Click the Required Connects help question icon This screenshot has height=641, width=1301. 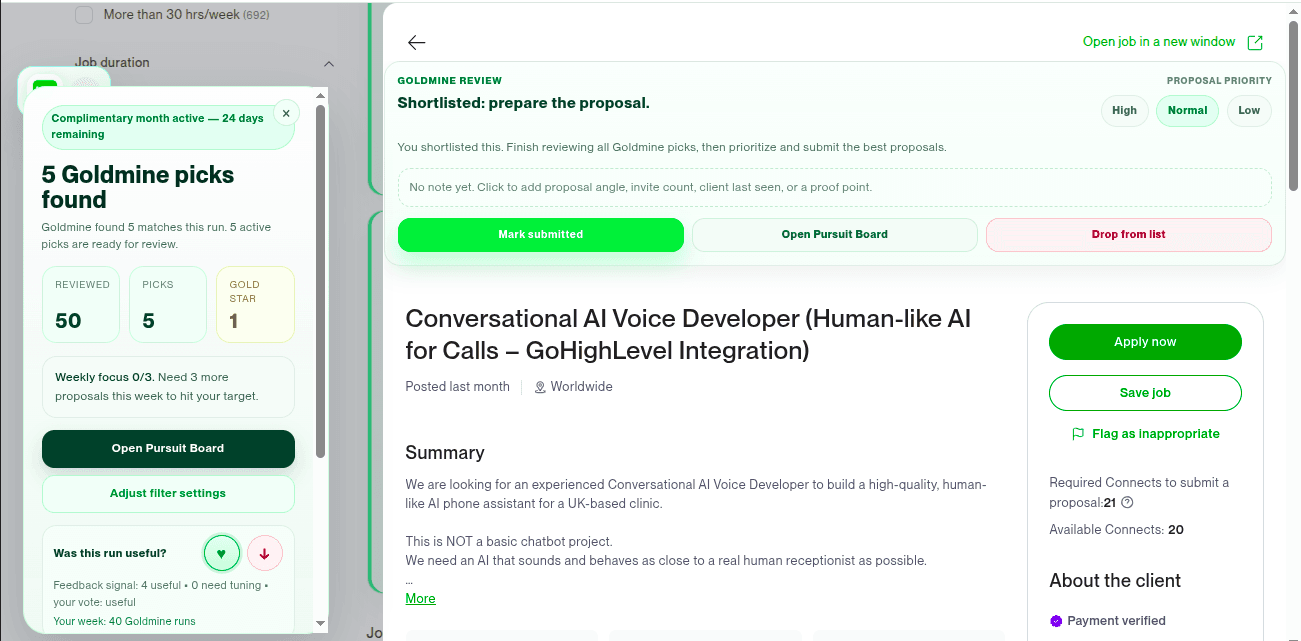point(1127,502)
